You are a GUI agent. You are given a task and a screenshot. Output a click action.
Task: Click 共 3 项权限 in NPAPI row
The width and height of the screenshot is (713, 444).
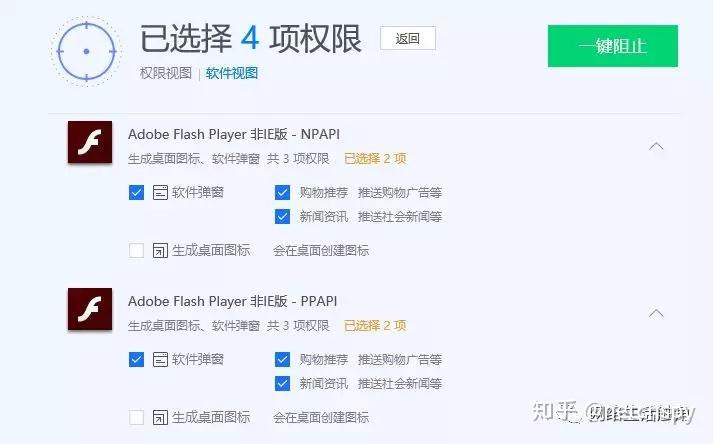298,158
